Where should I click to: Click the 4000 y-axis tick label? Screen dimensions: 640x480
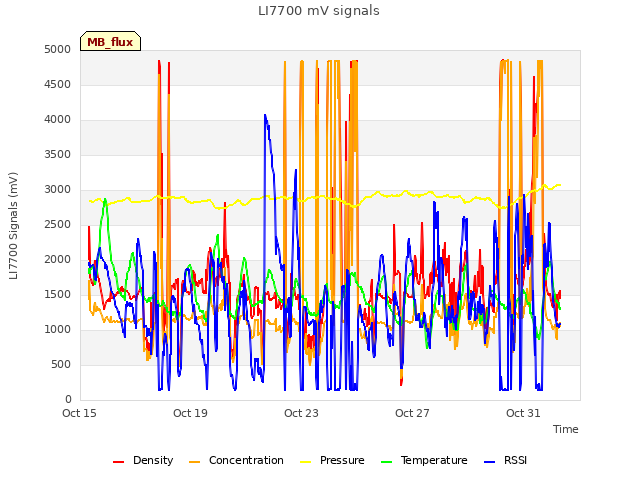pos(58,120)
